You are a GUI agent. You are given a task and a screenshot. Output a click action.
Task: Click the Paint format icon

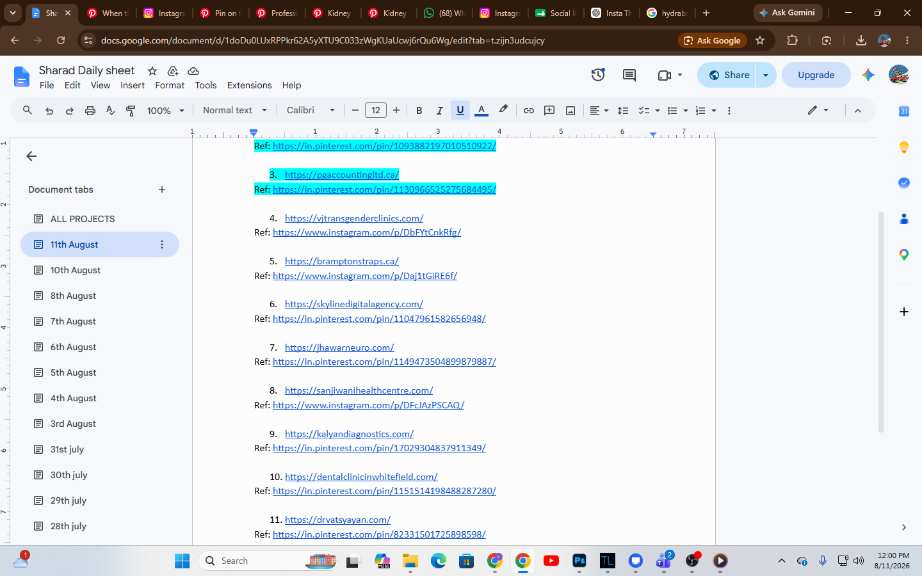pos(131,110)
